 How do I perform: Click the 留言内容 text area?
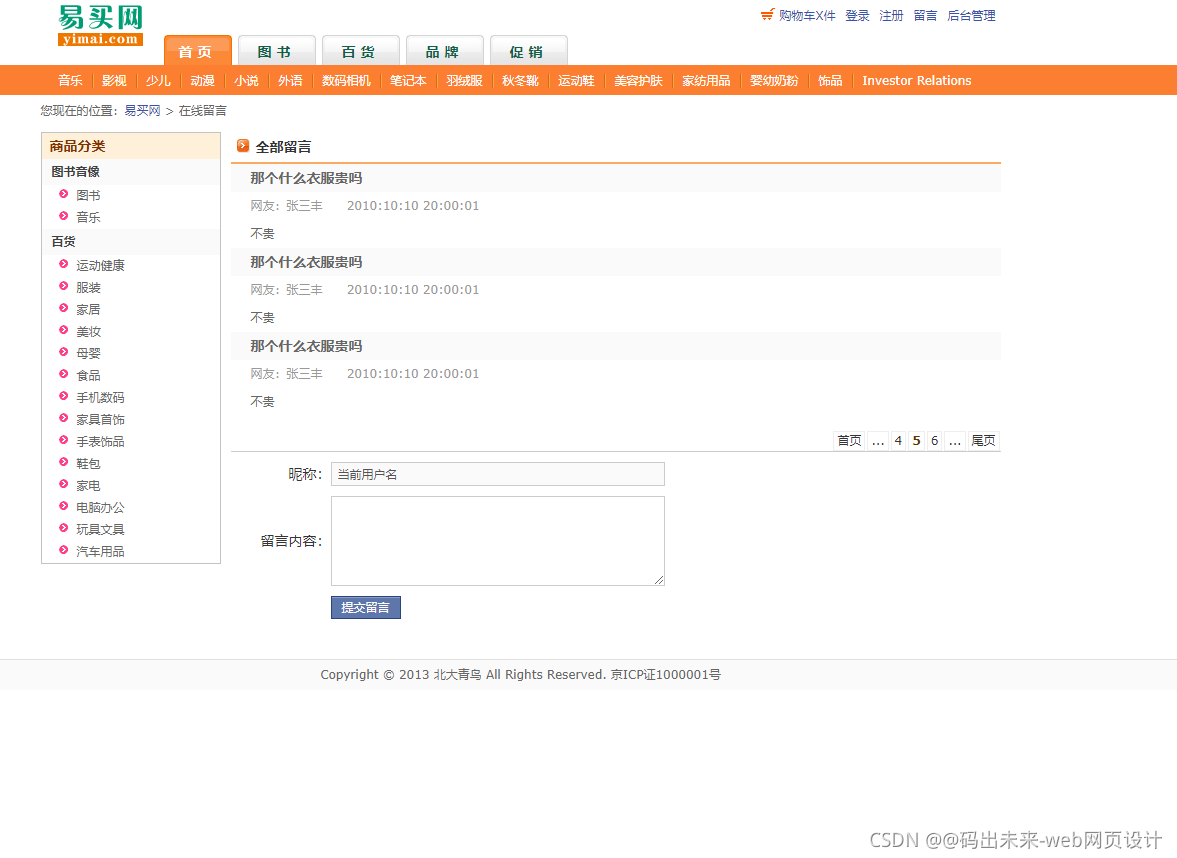tap(498, 540)
